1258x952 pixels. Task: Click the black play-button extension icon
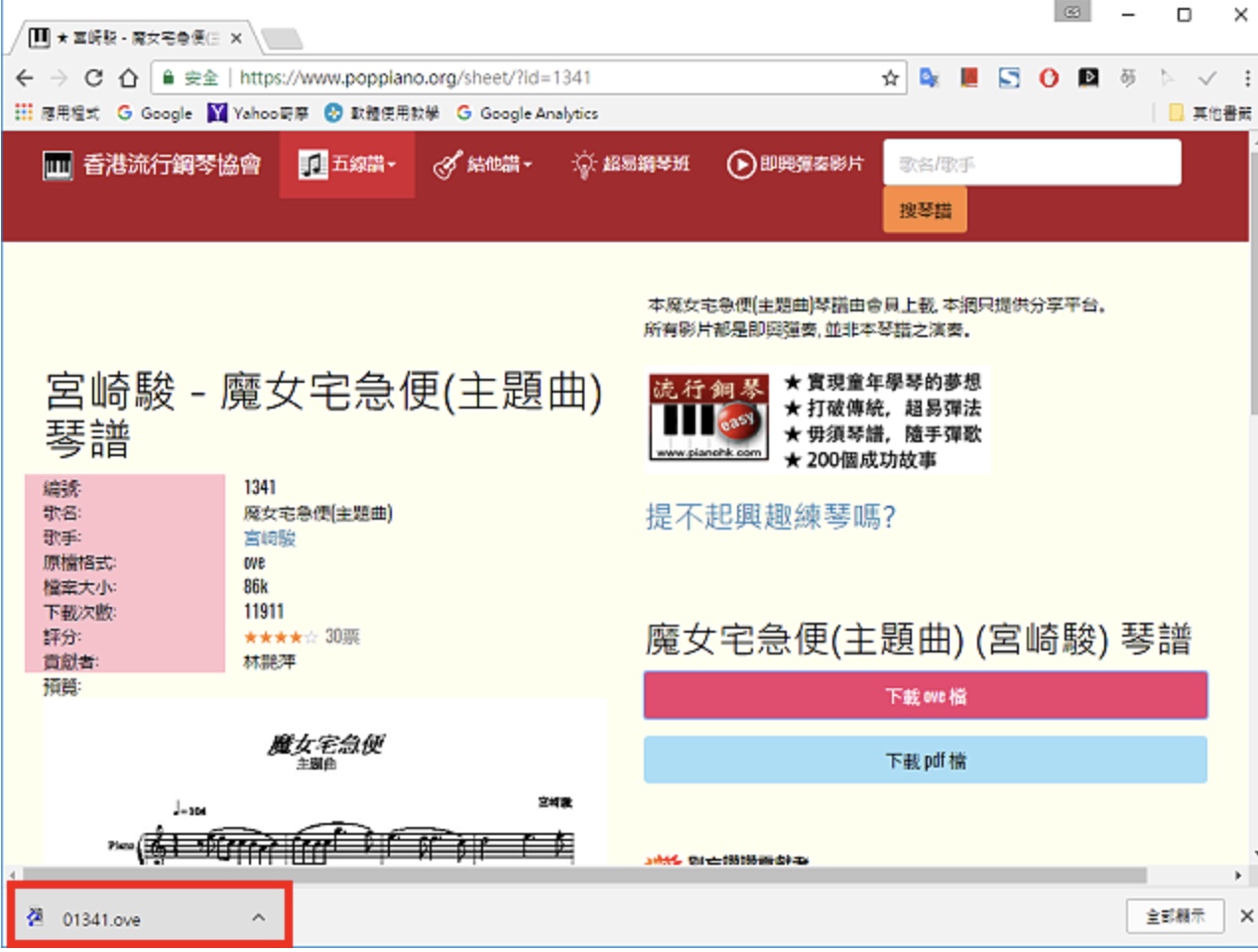pyautogui.click(x=1088, y=77)
